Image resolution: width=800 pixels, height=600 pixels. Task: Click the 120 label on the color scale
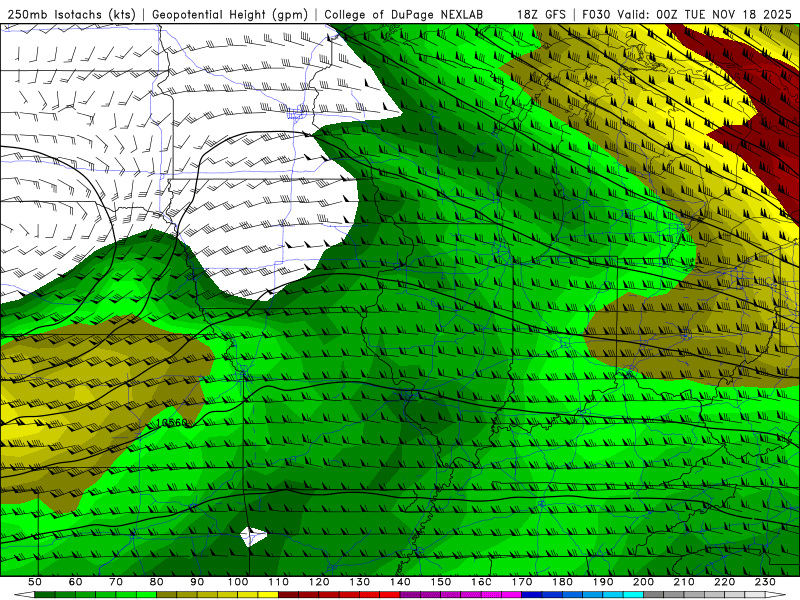[319, 582]
